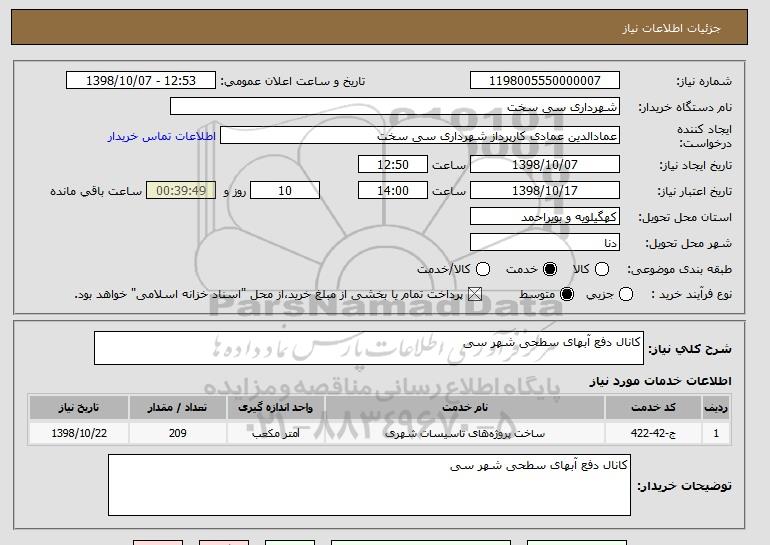Click the شرح کلی نیاز text area
Screen dimensions: 770x545
369,348
